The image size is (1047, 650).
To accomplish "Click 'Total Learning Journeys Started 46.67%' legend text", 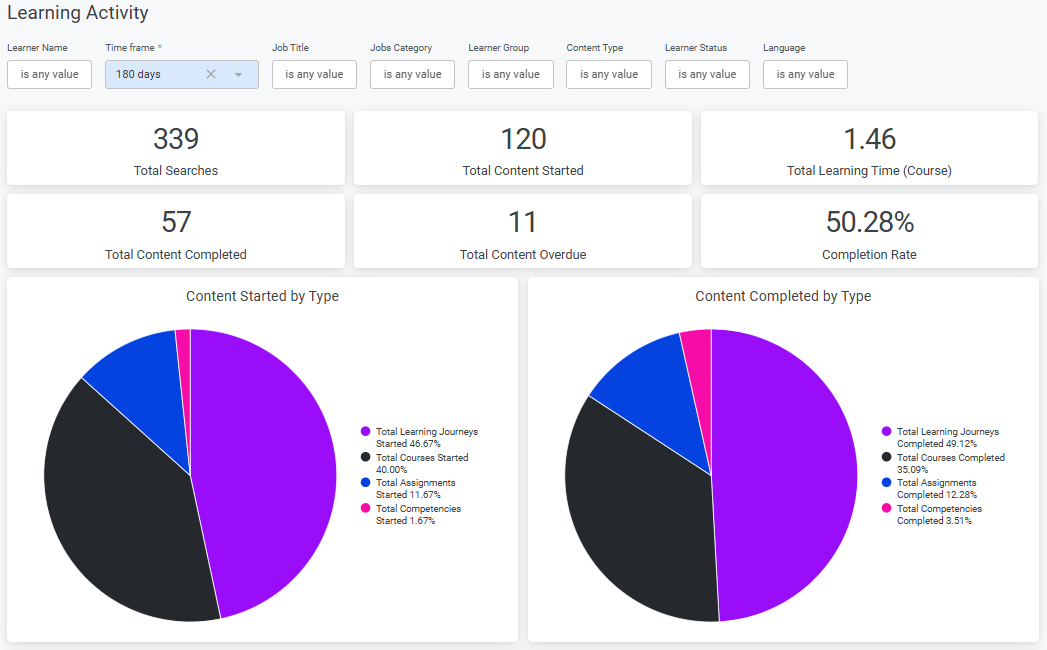I will tap(427, 438).
